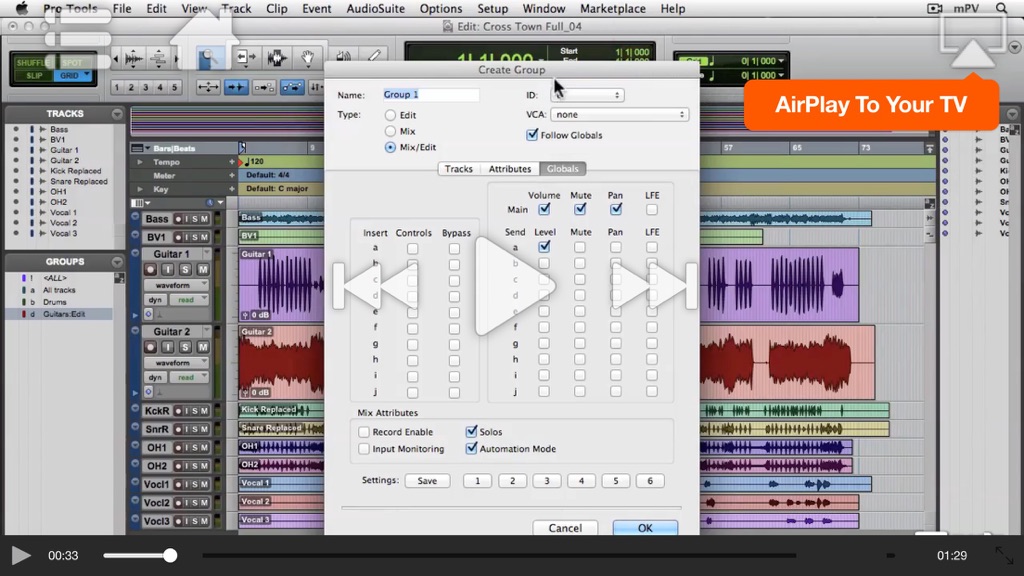Solo the Guitar 1 track
Screen dimensions: 1024x576
point(185,269)
